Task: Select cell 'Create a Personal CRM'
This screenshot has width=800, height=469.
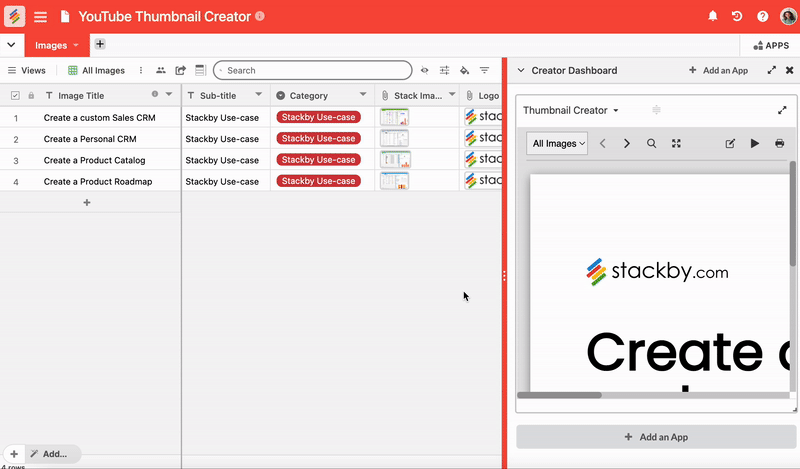Action: point(90,139)
